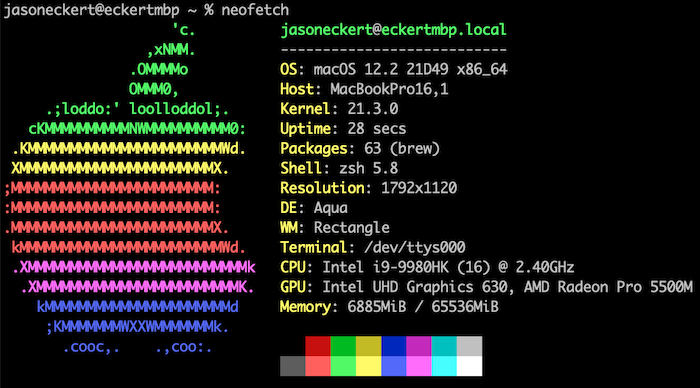Viewport: 700px width, 388px height.
Task: Click the Resolution value 1792x1120
Action: (x=419, y=188)
